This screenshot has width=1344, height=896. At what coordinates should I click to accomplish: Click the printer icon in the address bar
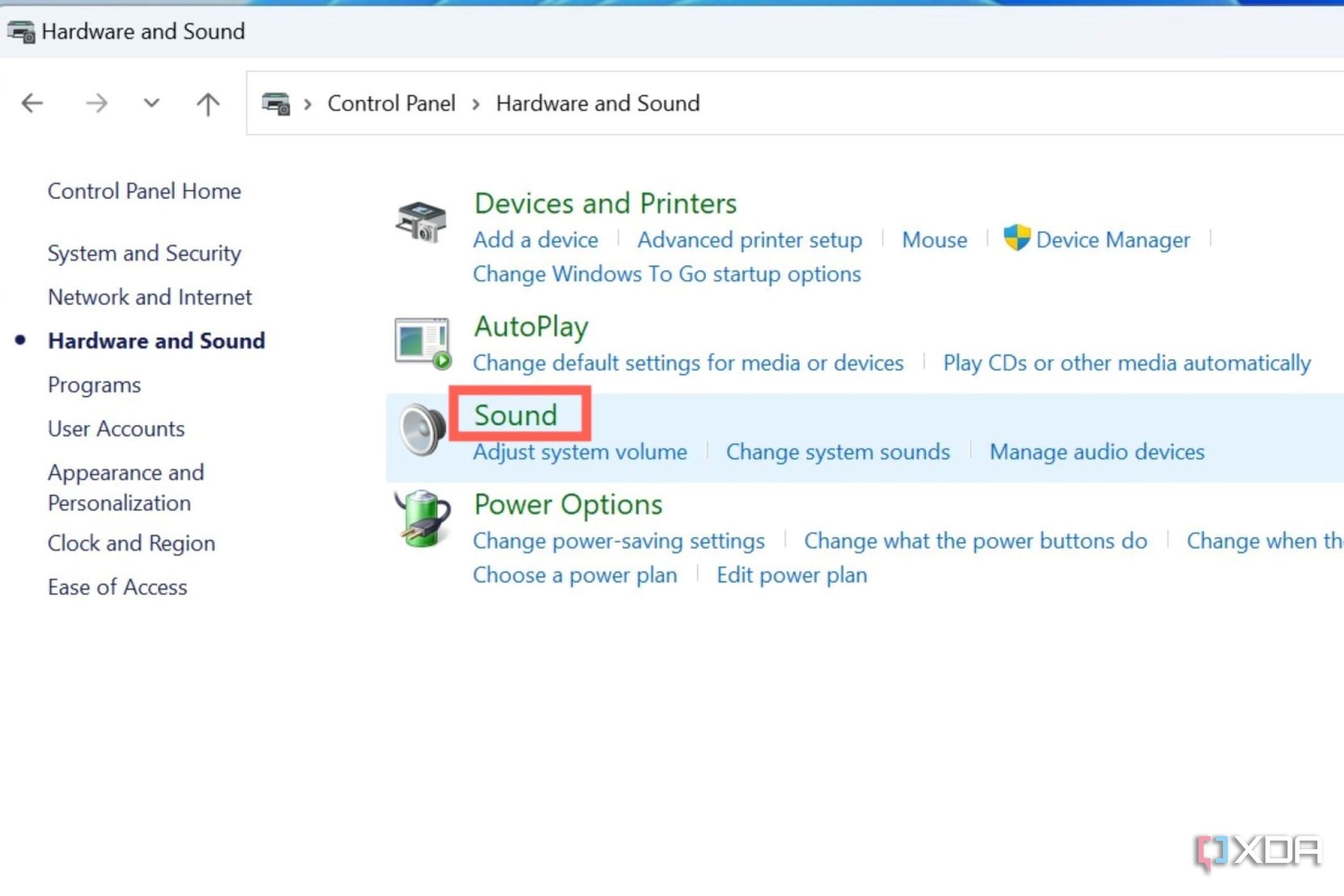275,102
